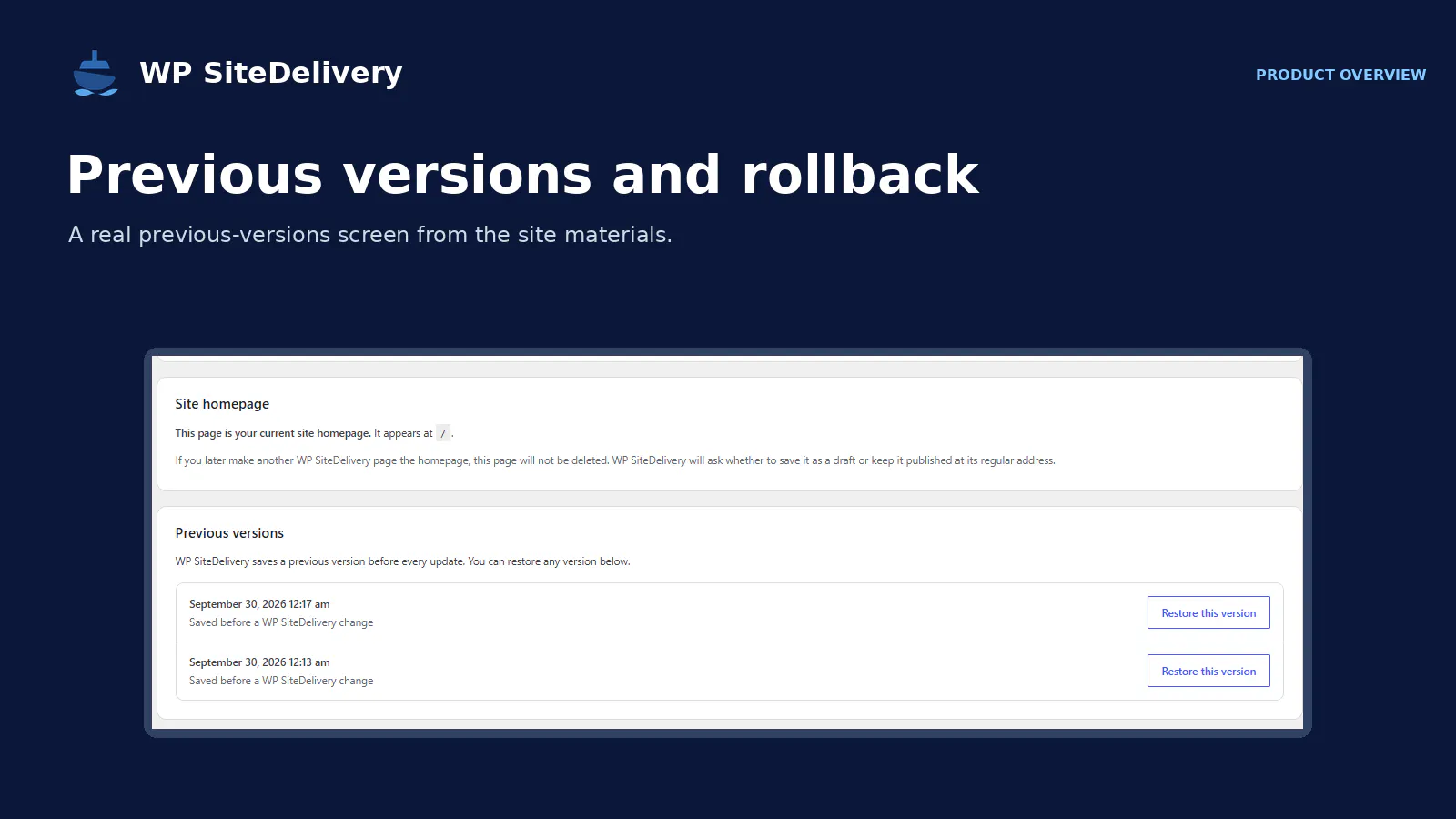Select the 'September 30, 2026 12:17 am' timestamp
Screen dimensions: 1456x819
[259, 604]
